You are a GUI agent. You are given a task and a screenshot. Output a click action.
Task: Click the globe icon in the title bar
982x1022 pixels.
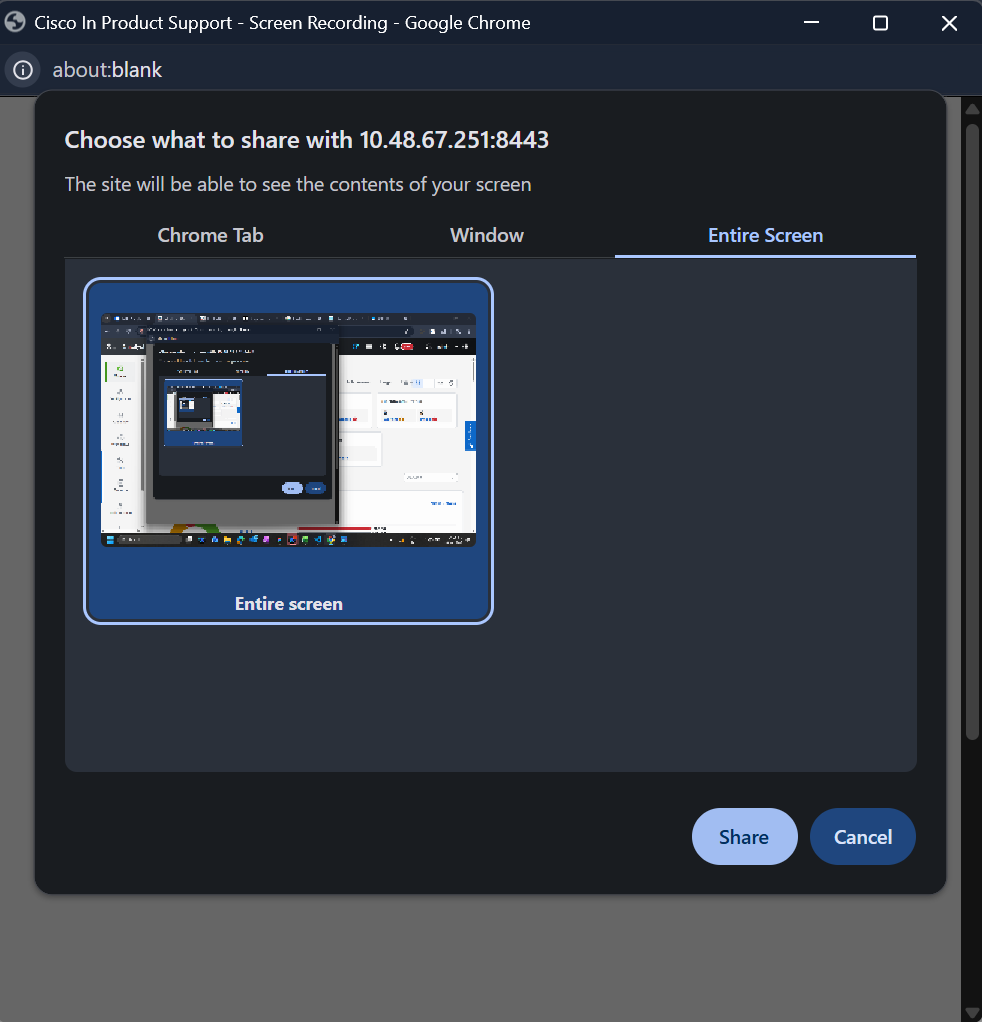(16, 22)
